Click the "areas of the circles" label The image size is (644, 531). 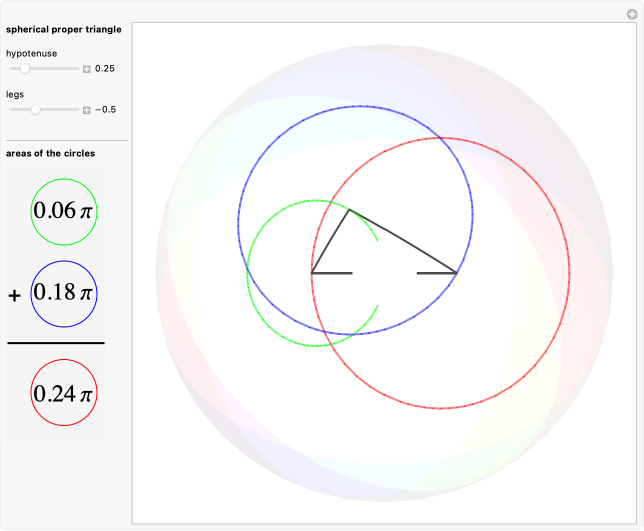pyautogui.click(x=51, y=153)
